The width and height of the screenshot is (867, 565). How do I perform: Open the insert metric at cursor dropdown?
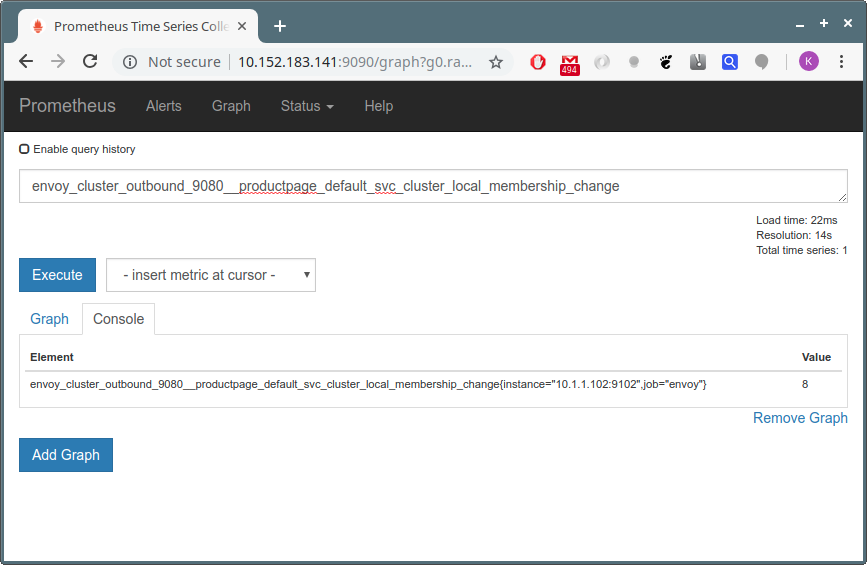point(211,275)
